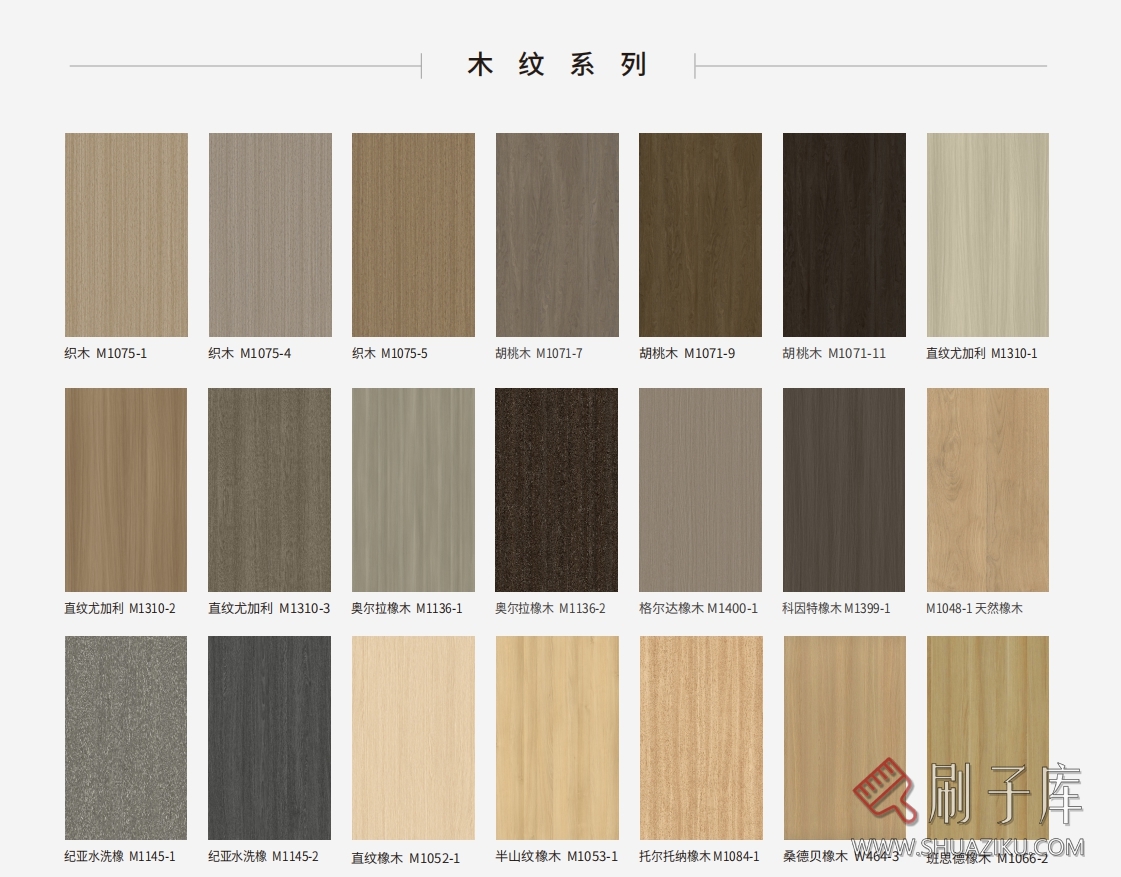The image size is (1121, 877).
Task: Select the 奥尔拉橡木 M1136-1 swatch
Action: tap(413, 490)
